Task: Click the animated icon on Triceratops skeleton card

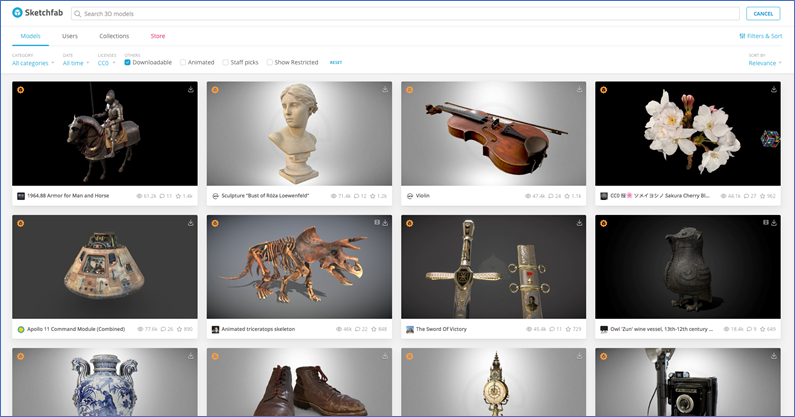Action: coord(376,222)
